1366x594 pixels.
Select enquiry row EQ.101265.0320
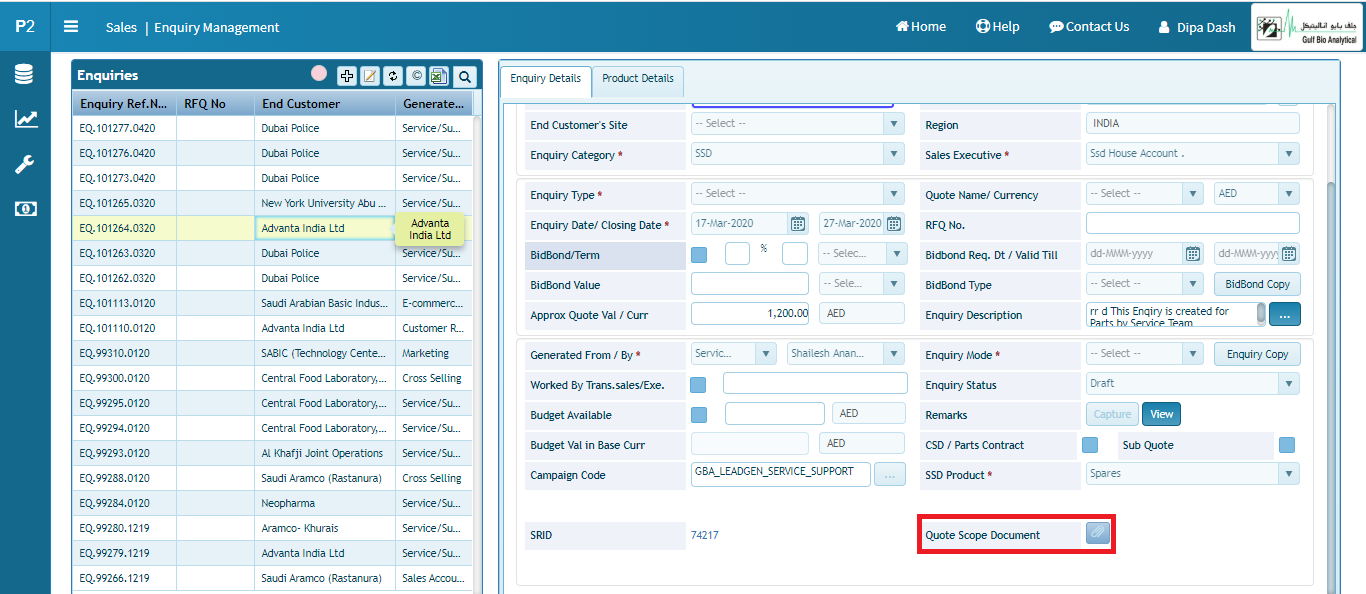pyautogui.click(x=272, y=203)
